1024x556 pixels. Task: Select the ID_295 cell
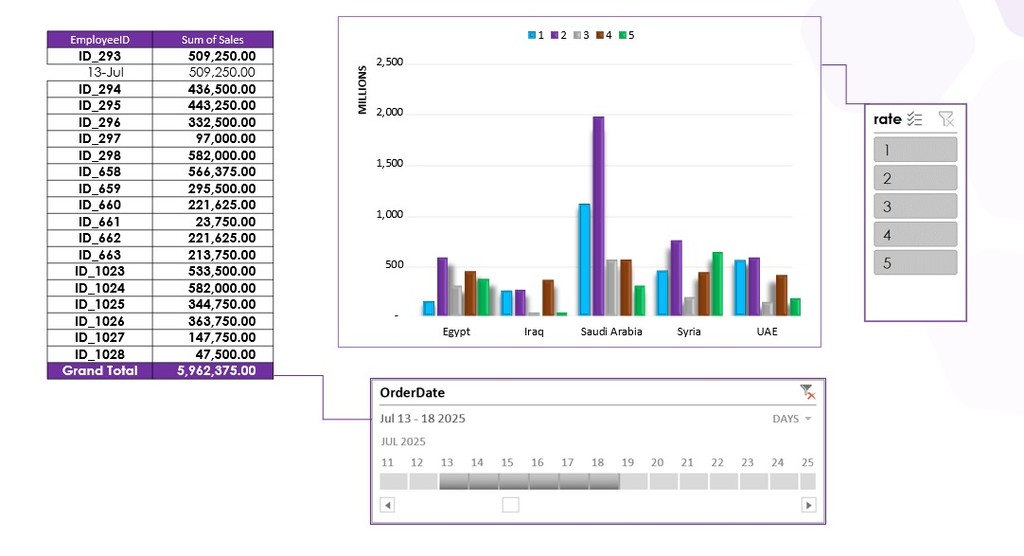coord(100,105)
